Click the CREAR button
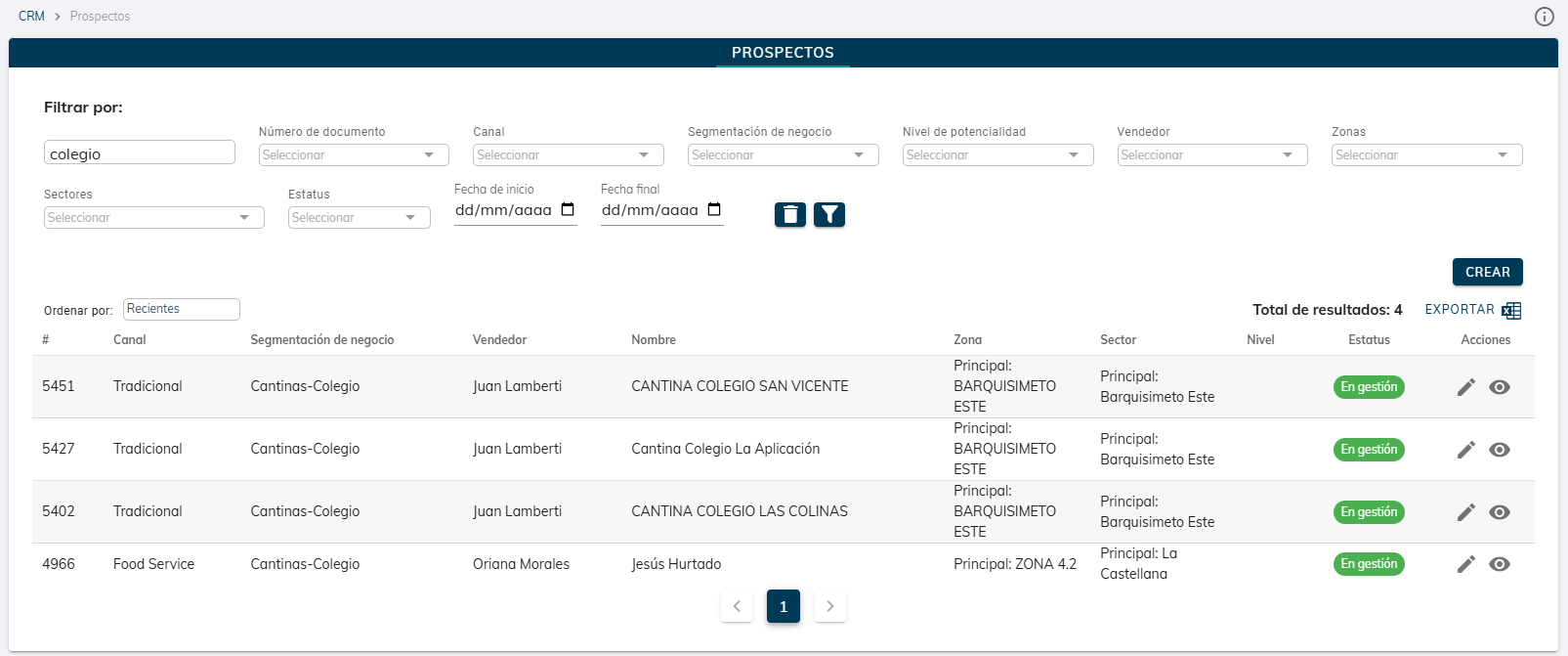The image size is (1568, 656). click(x=1487, y=272)
